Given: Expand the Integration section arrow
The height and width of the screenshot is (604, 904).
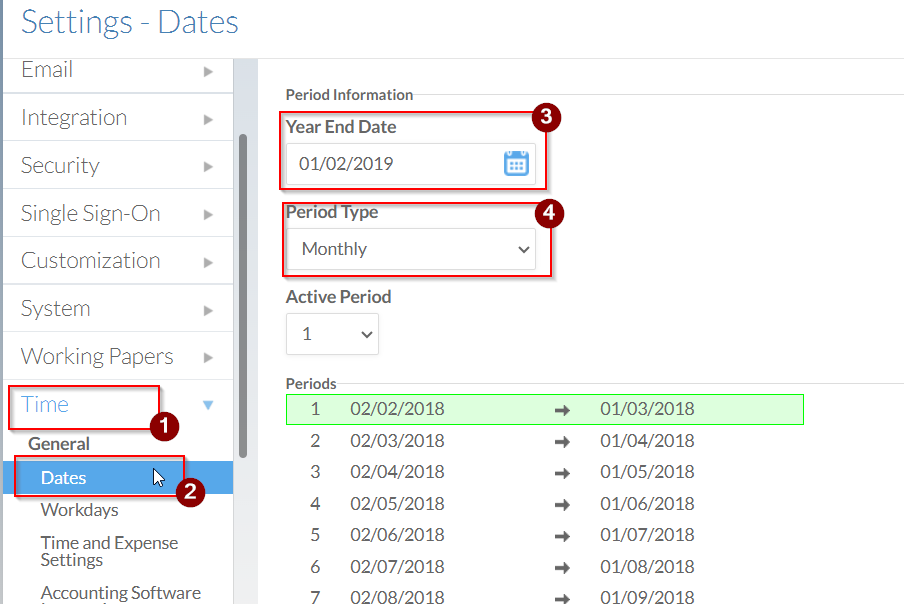Looking at the screenshot, I should tap(208, 119).
